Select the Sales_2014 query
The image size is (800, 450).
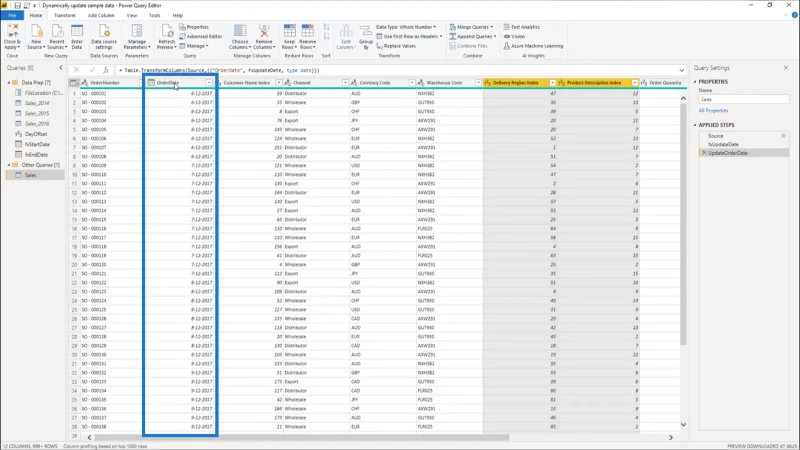(37, 103)
